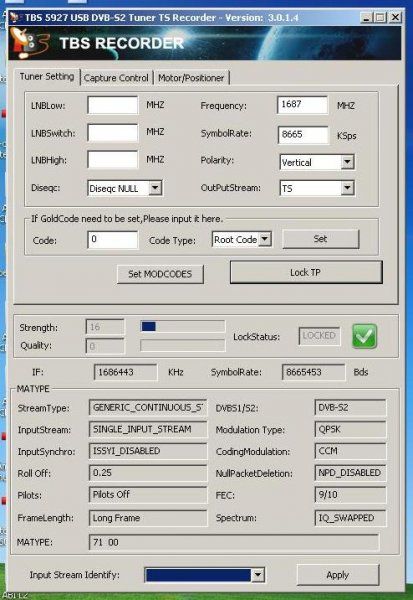Click the IF value 1686443

pyautogui.click(x=125, y=372)
